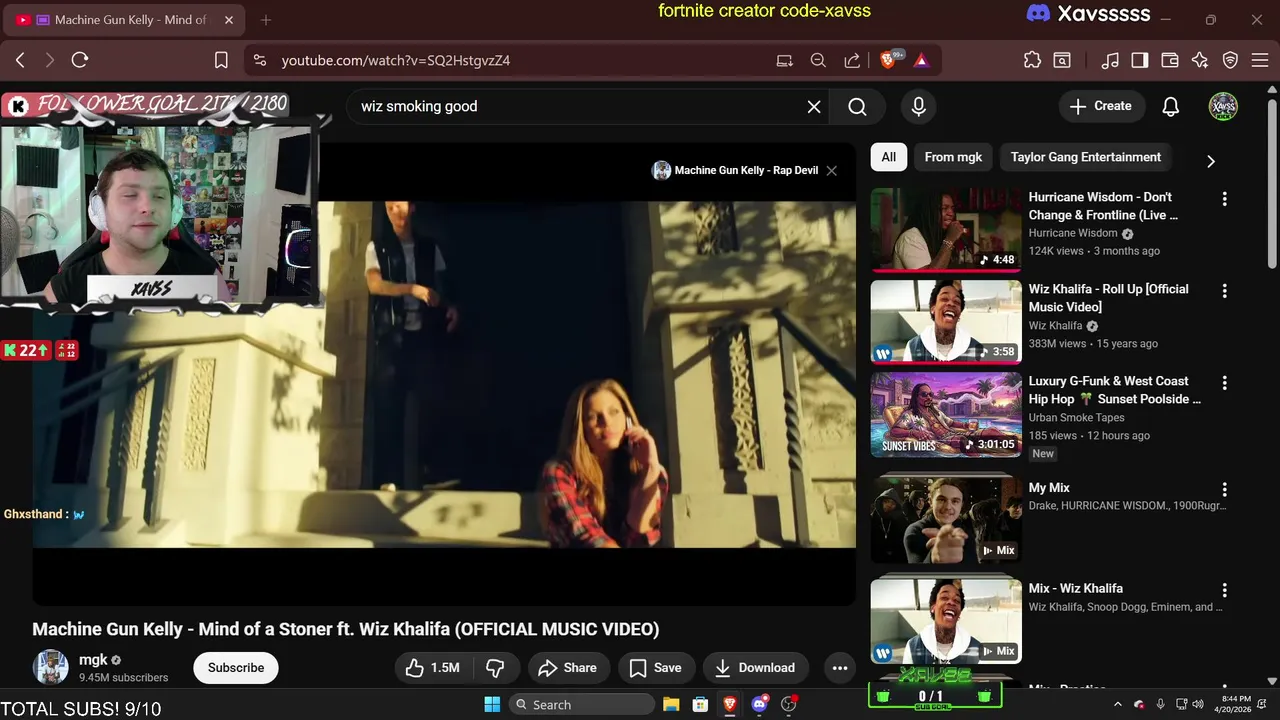Bookmark this page in the address bar
The image size is (1280, 720).
coord(221,60)
